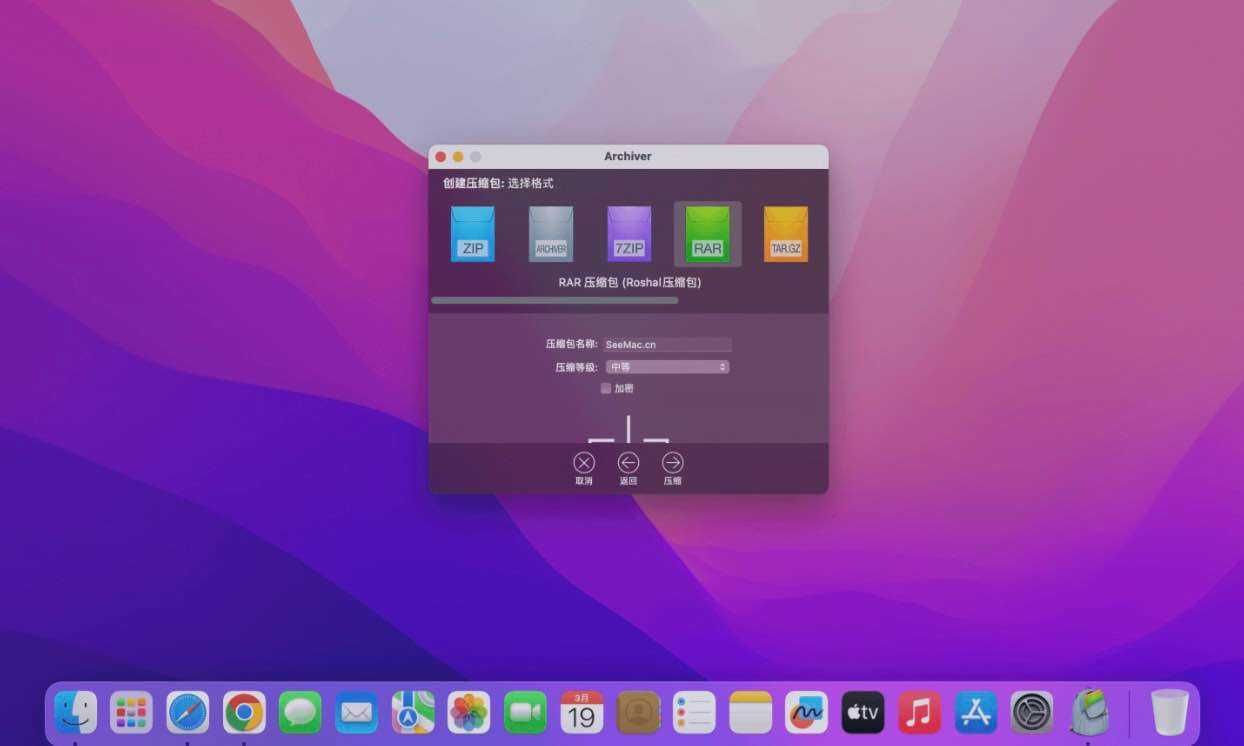This screenshot has width=1244, height=746.
Task: Select the RAR format icon
Action: pyautogui.click(x=707, y=233)
